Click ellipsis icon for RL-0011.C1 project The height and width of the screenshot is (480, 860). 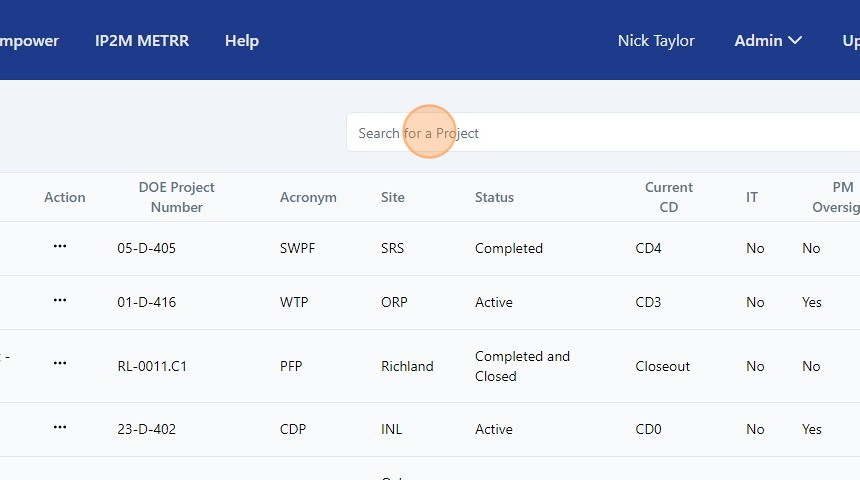tap(60, 365)
